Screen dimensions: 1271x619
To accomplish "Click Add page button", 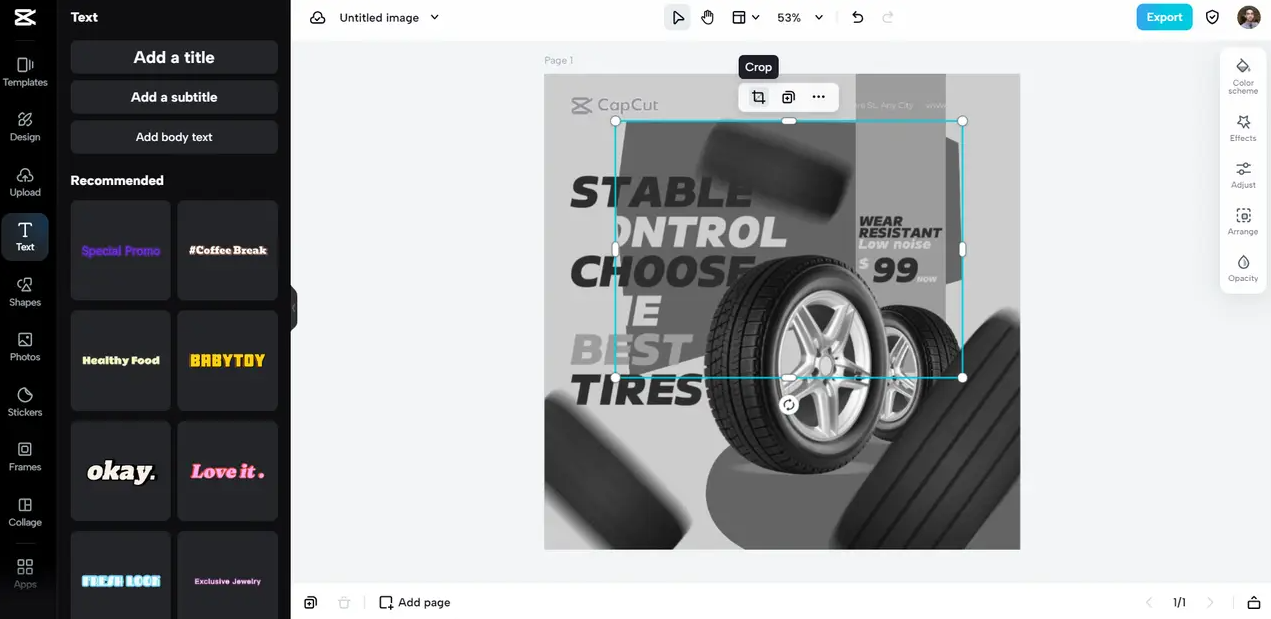I will tap(415, 602).
